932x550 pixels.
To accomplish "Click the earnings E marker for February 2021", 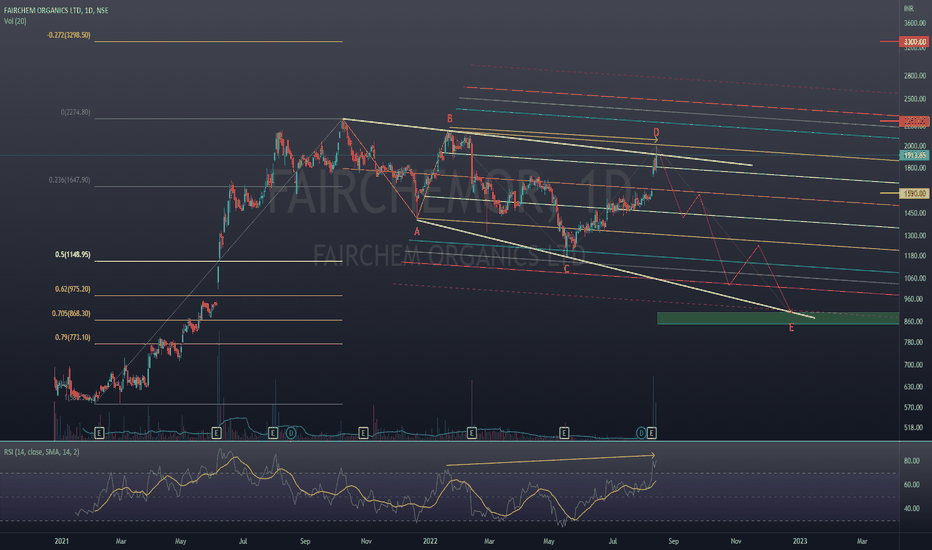I will click(x=99, y=433).
